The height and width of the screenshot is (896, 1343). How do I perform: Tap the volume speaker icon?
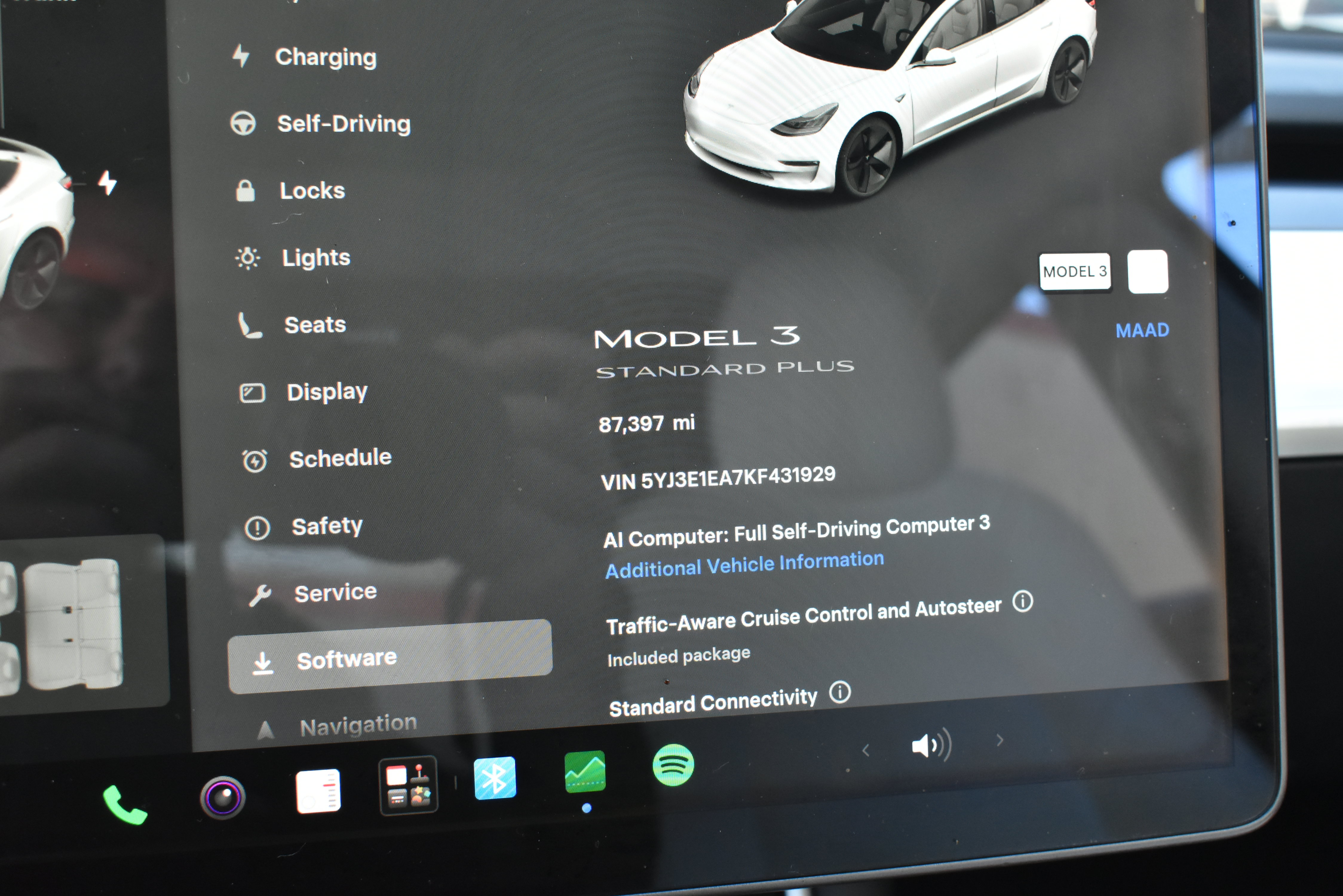pyautogui.click(x=931, y=745)
